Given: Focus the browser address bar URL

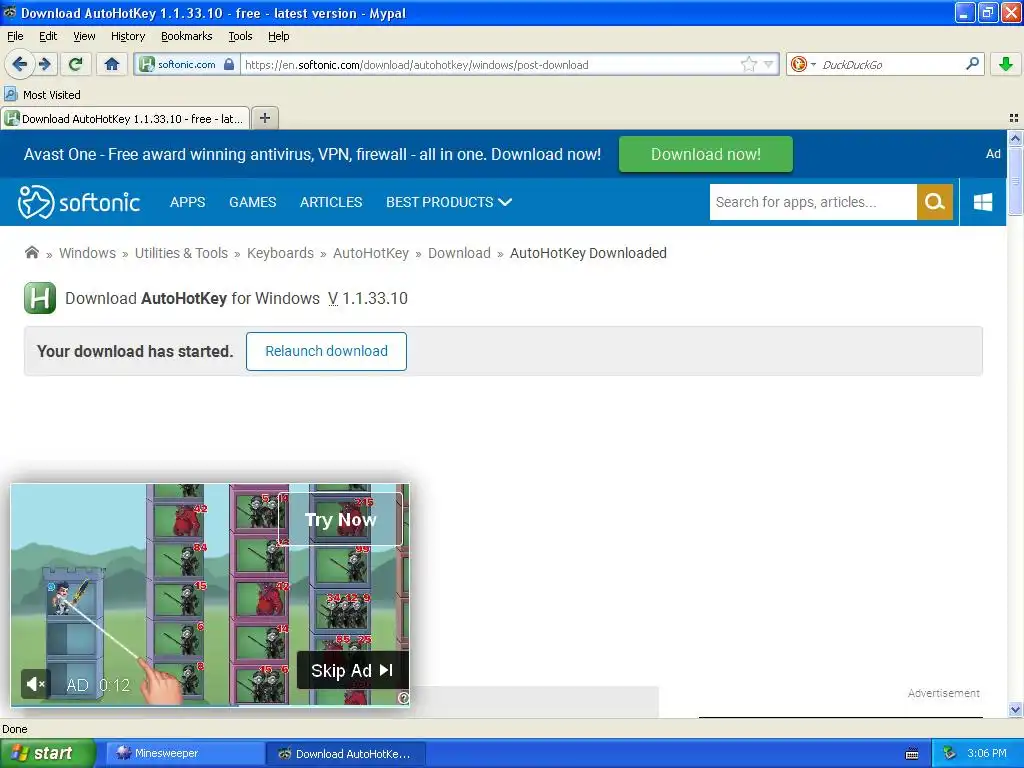Looking at the screenshot, I should (490, 65).
